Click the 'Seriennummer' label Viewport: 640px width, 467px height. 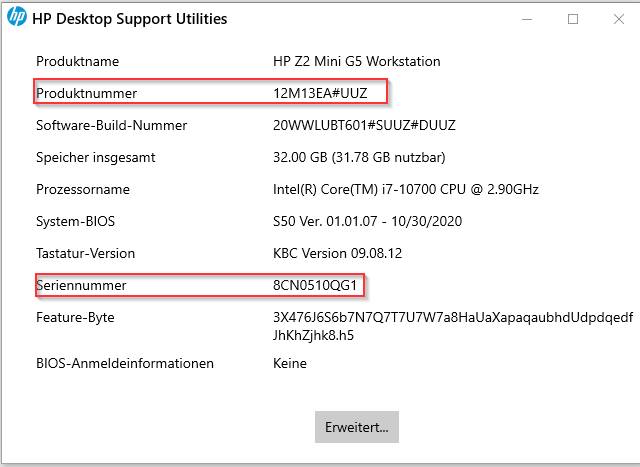[x=81, y=285]
